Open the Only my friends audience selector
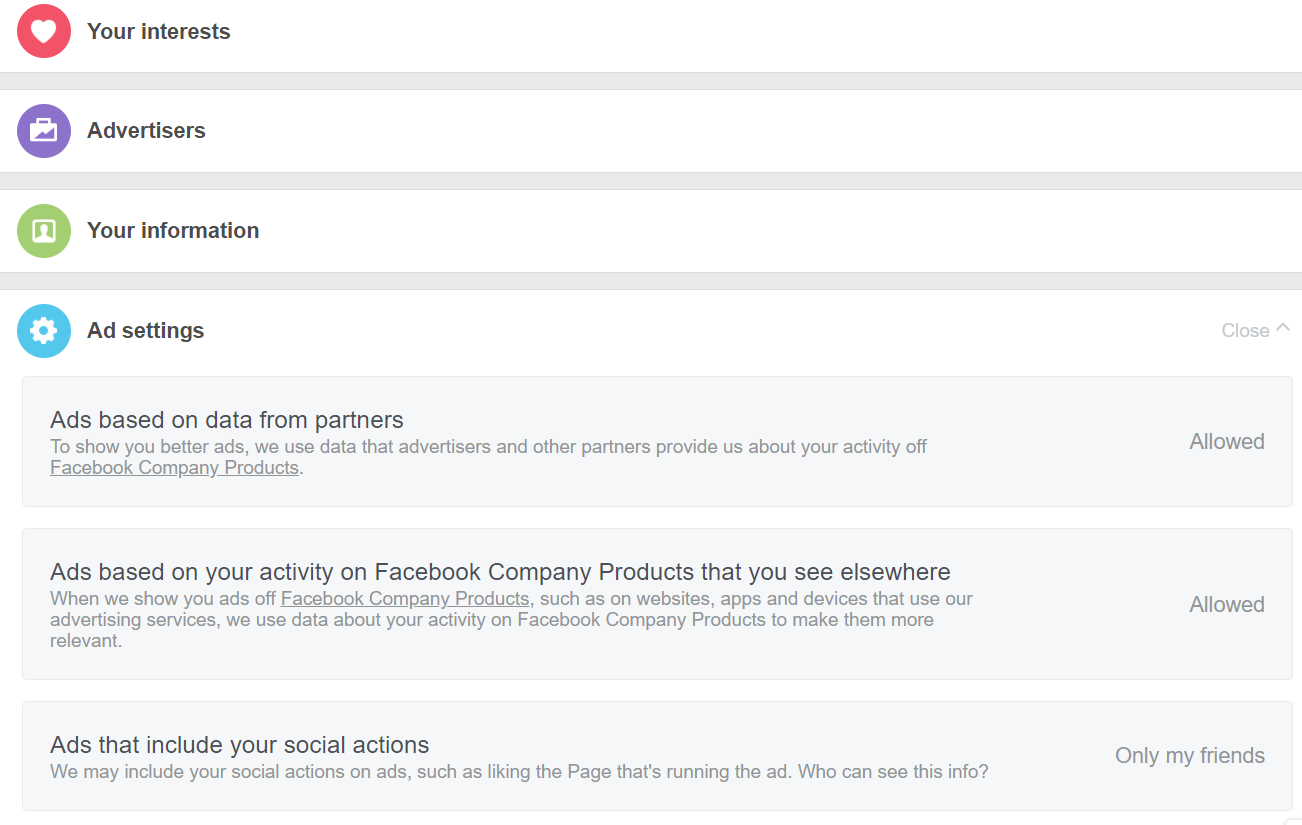Image resolution: width=1302 pixels, height=825 pixels. pyautogui.click(x=1189, y=756)
